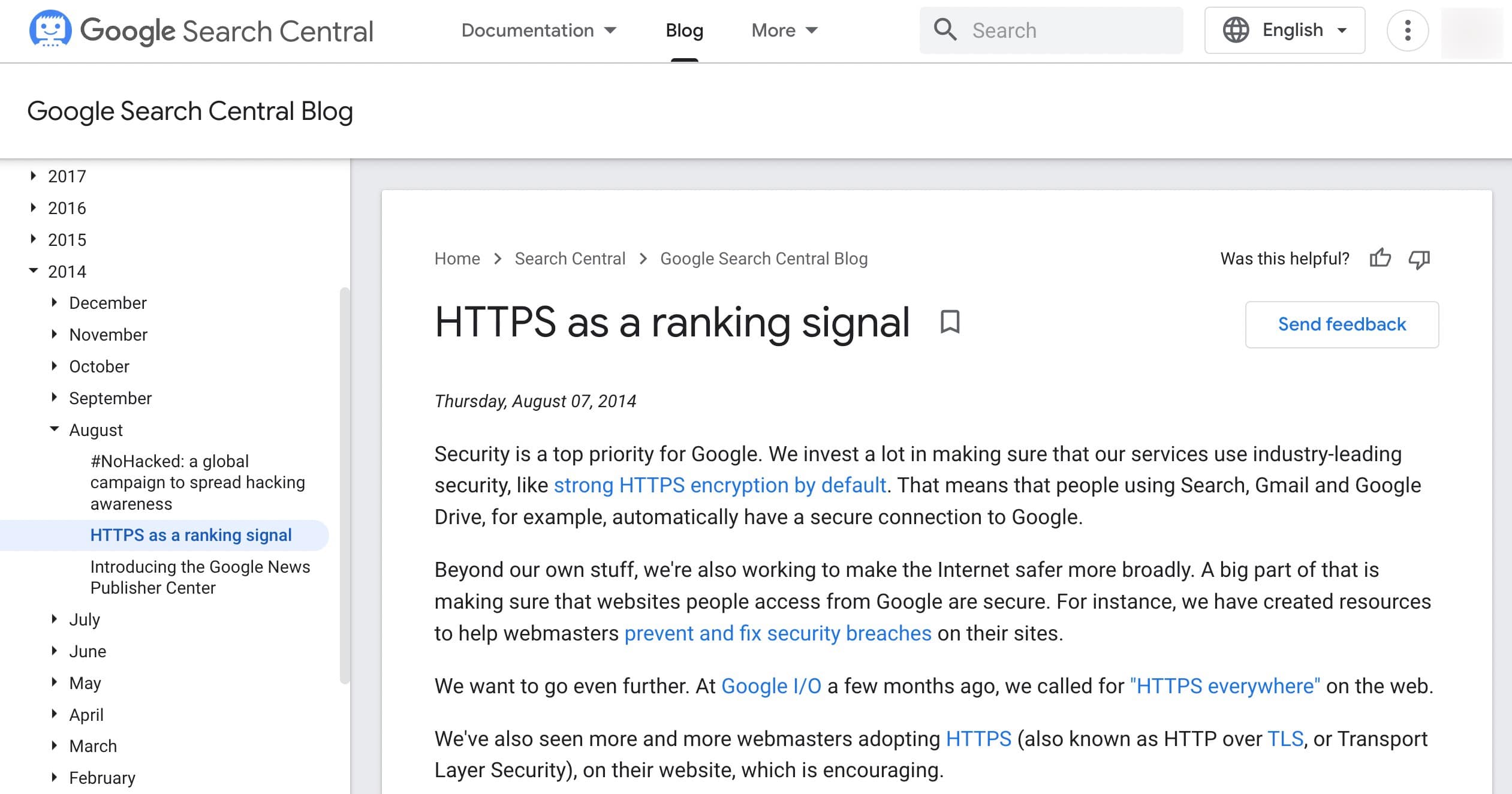Open the three-dot overflow menu
This screenshot has width=1512, height=794.
click(1408, 30)
